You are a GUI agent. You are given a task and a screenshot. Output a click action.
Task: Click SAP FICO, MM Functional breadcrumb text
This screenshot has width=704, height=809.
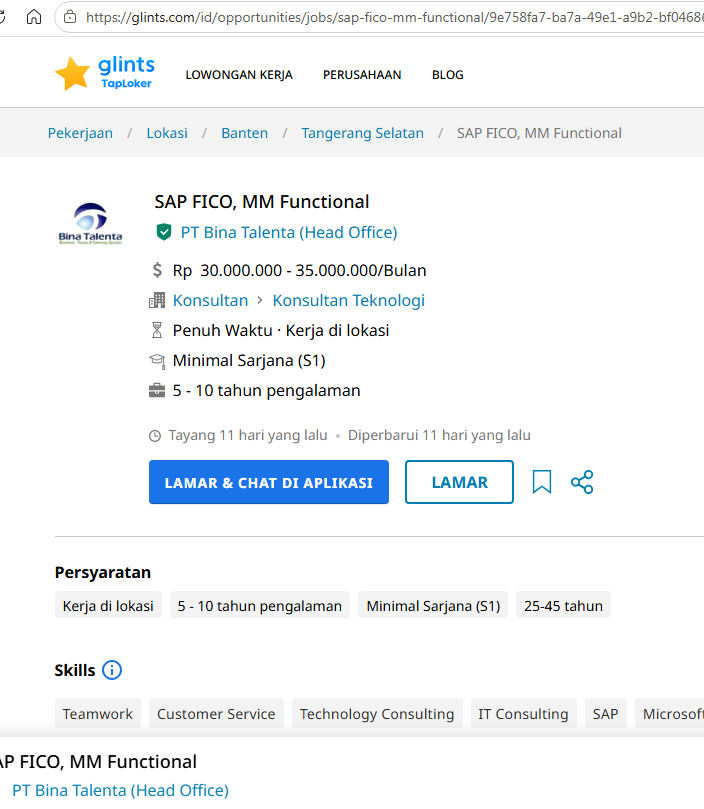pyautogui.click(x=539, y=133)
